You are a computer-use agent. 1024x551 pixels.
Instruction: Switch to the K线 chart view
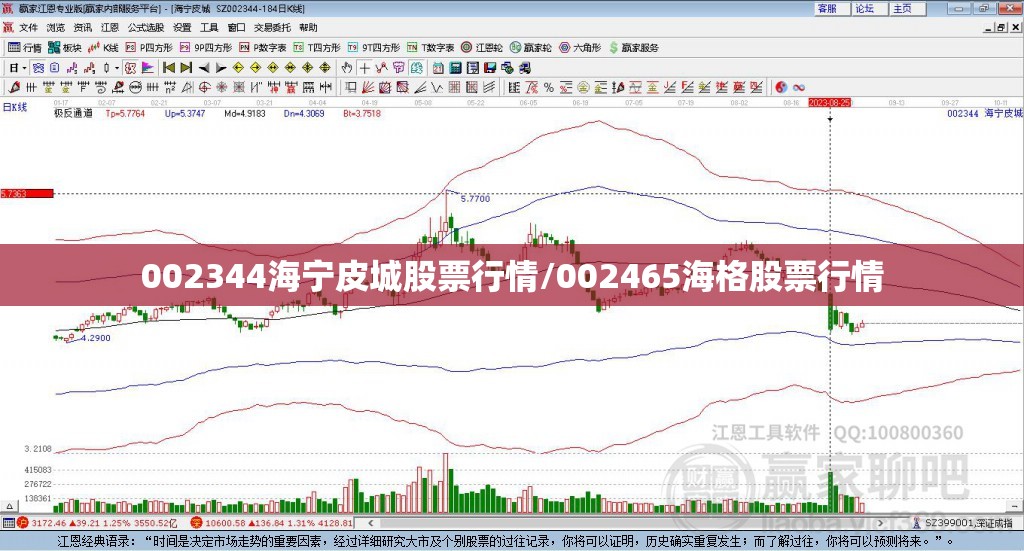[x=103, y=48]
